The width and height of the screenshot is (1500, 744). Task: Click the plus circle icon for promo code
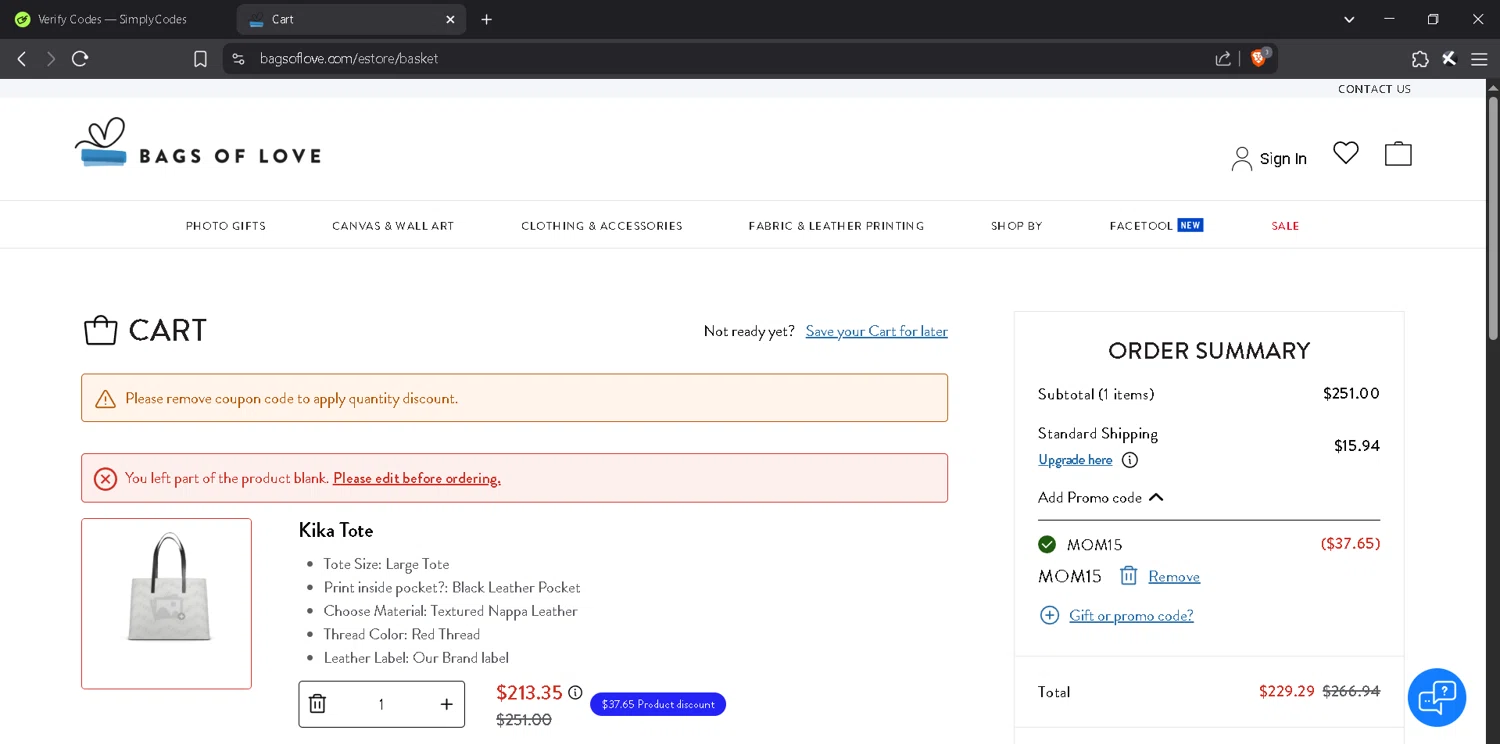click(1049, 615)
